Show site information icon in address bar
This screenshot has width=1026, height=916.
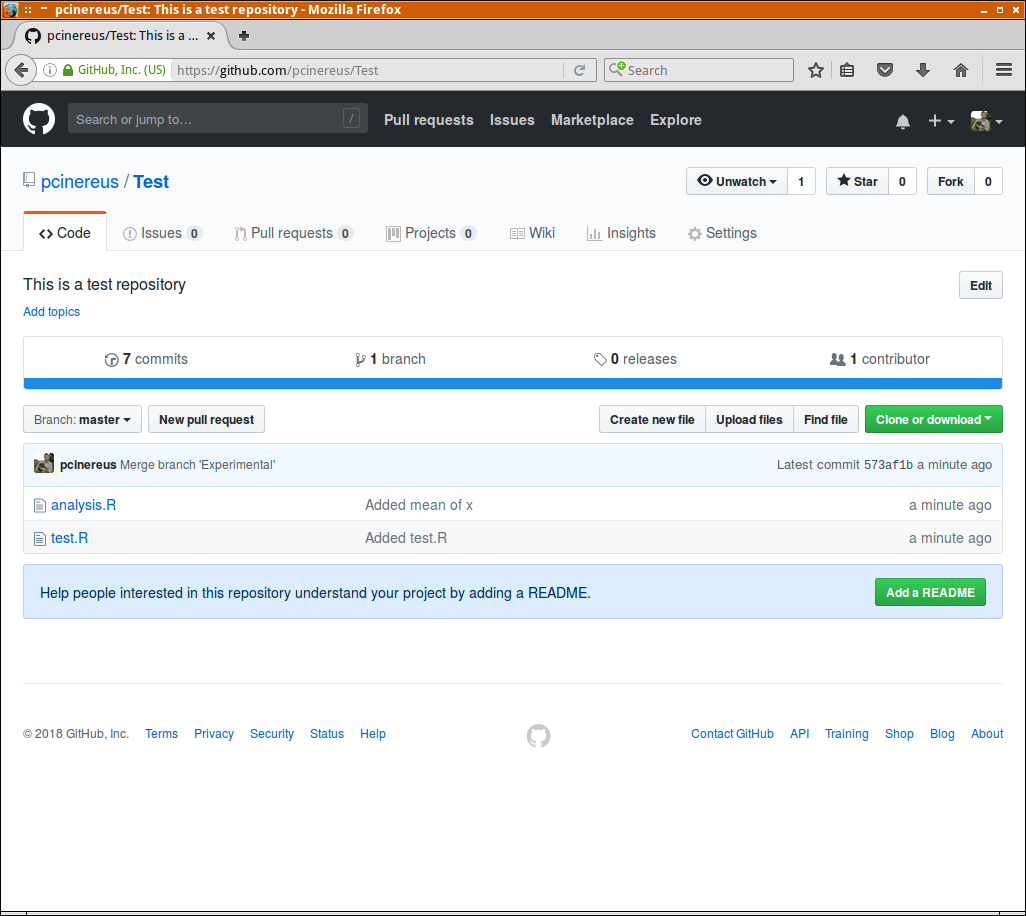tap(50, 70)
